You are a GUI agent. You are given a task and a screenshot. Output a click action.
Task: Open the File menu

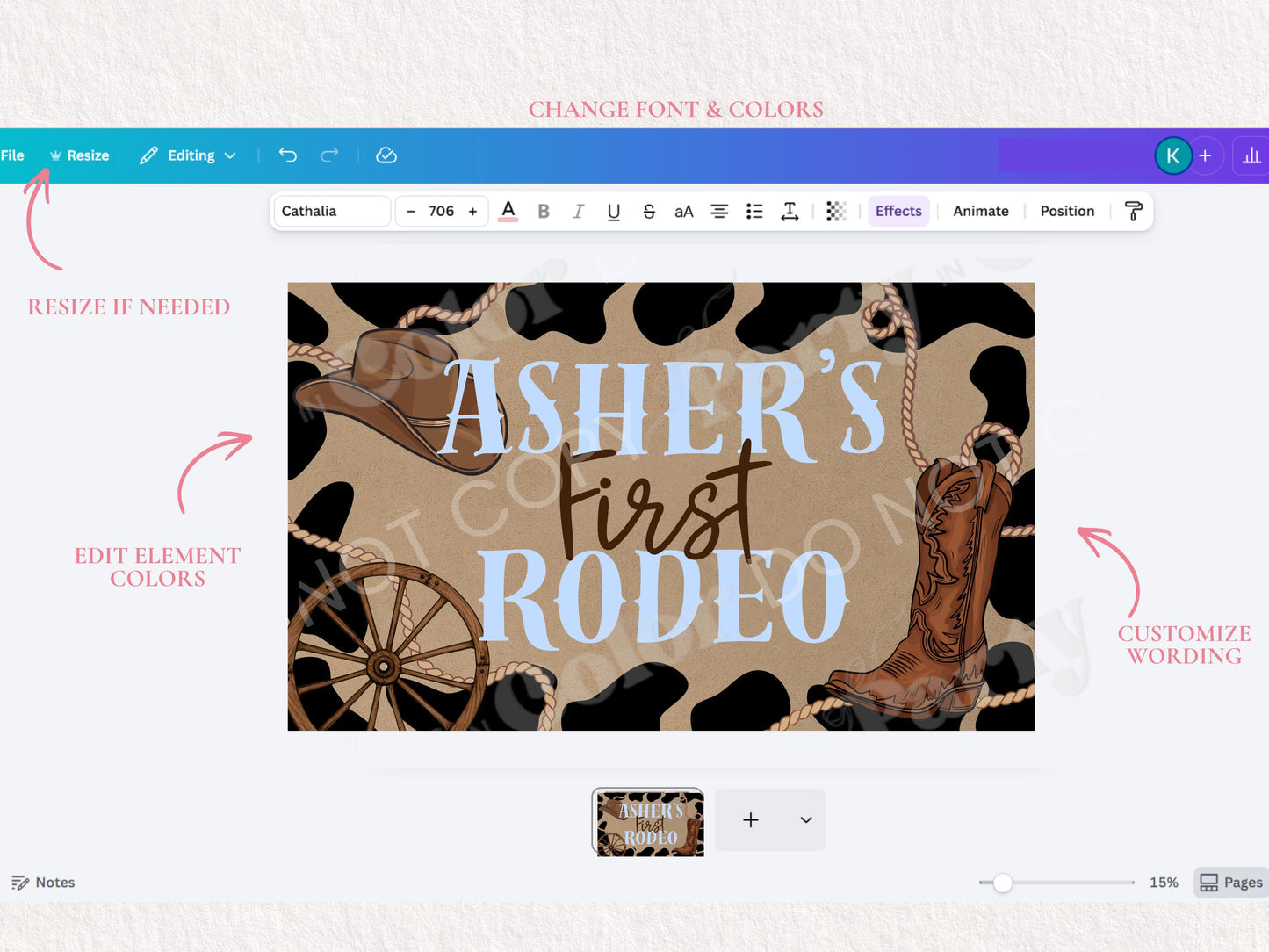point(12,155)
